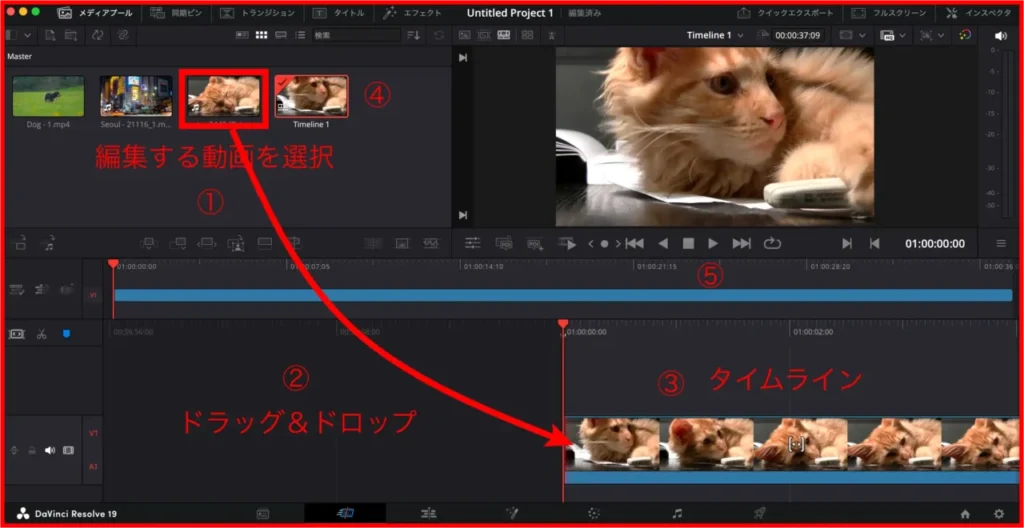
Task: Click the 01:00:00:00 viewer timecode
Action: point(935,244)
